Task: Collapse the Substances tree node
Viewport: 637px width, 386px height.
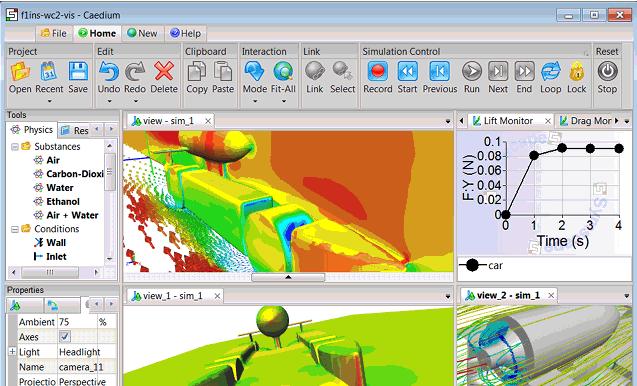Action: [15, 146]
